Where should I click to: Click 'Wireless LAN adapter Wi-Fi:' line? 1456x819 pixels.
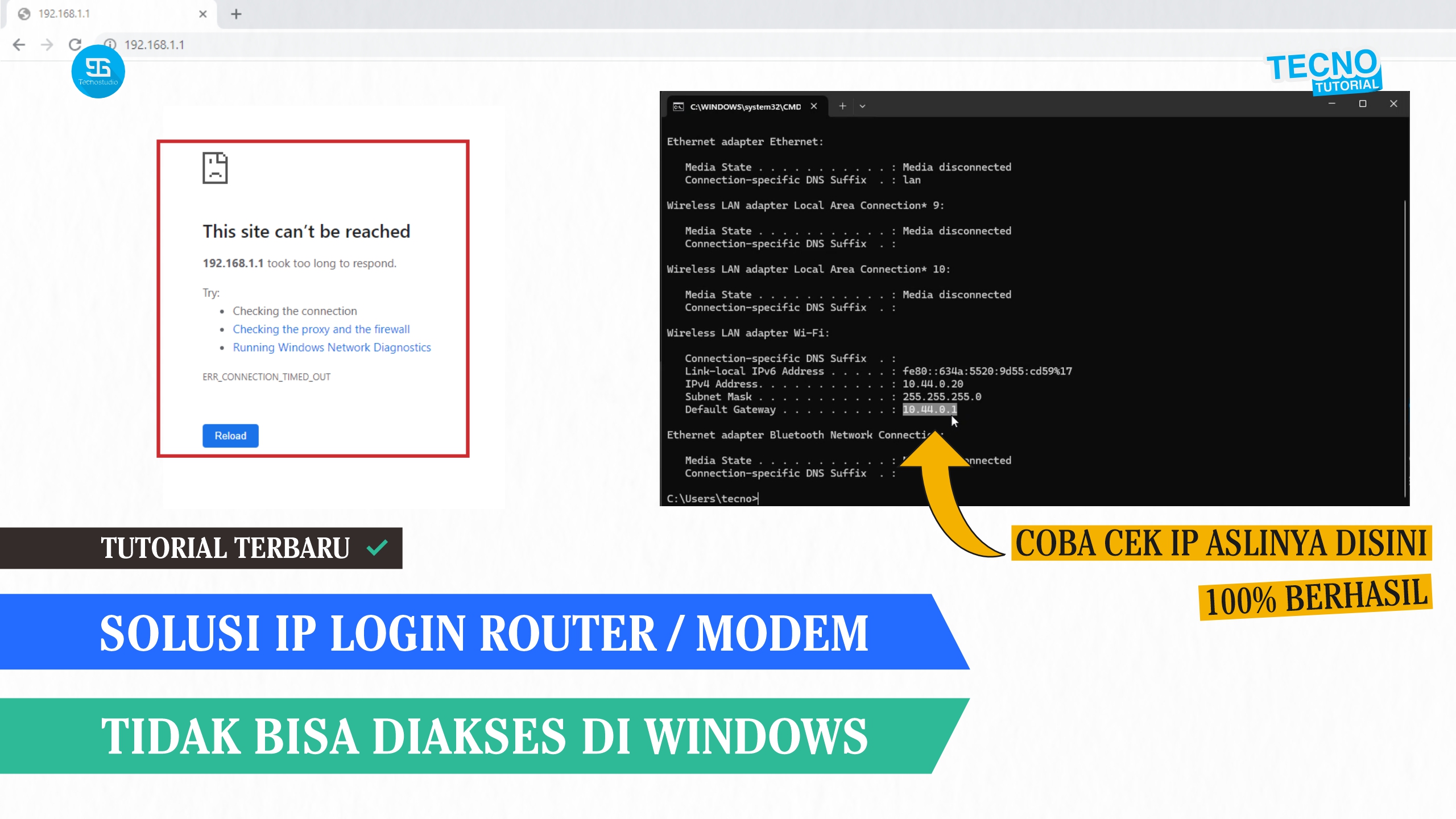[748, 333]
